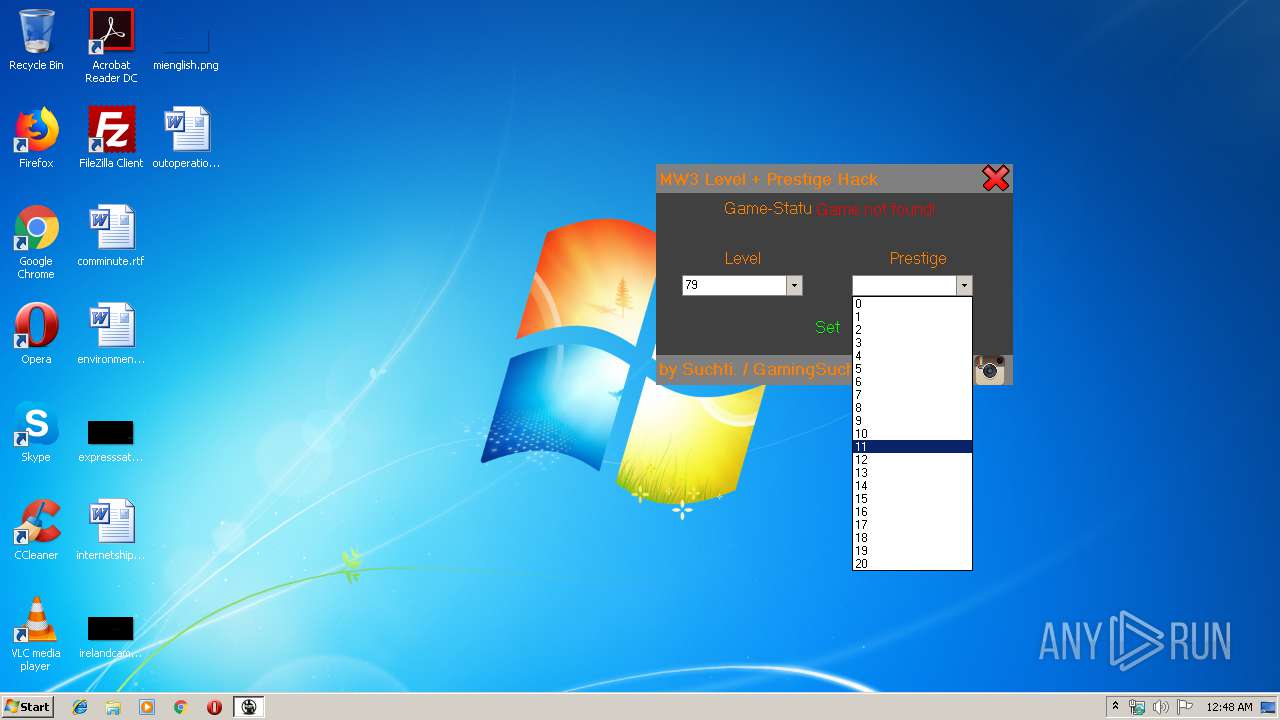Launch Firefox from the desktop
This screenshot has height=720, width=1280.
coord(36,138)
